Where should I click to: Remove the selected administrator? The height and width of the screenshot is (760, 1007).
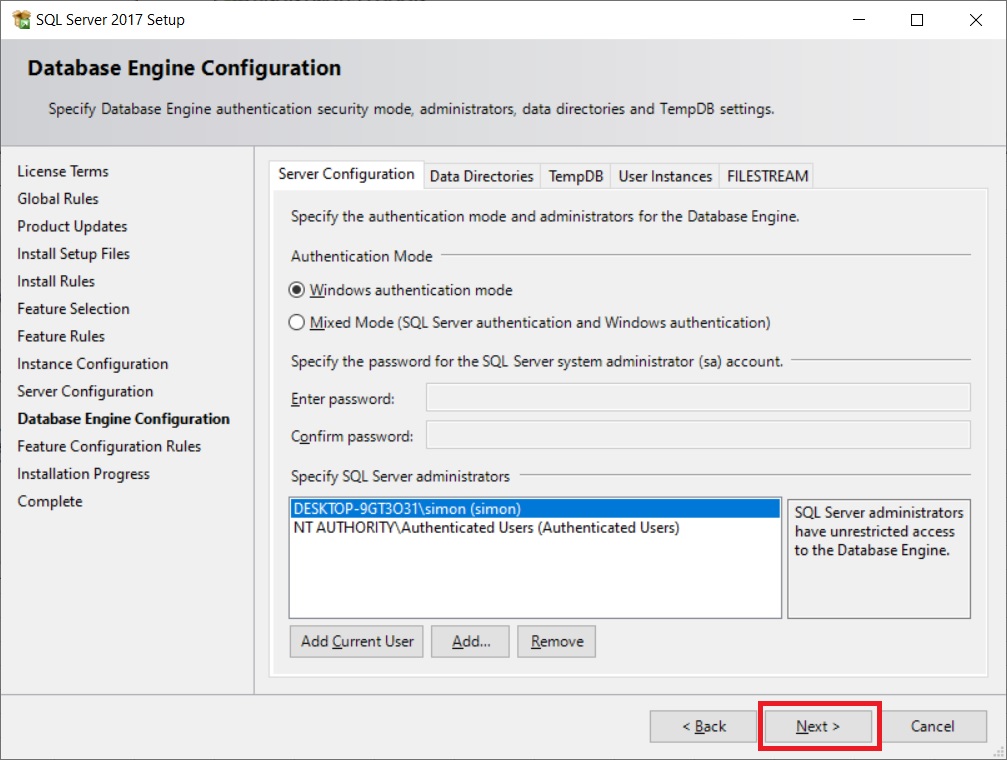coord(557,642)
